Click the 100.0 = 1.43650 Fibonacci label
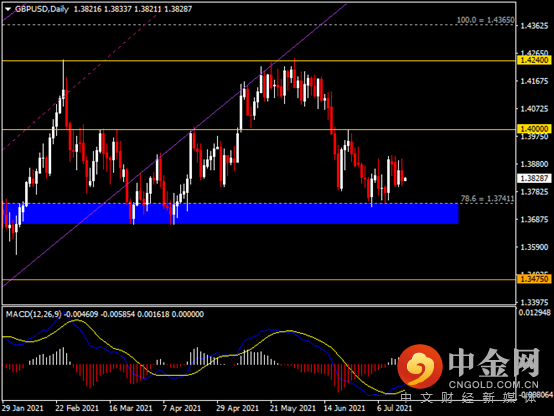Image resolution: width=554 pixels, height=416 pixels. [x=485, y=20]
